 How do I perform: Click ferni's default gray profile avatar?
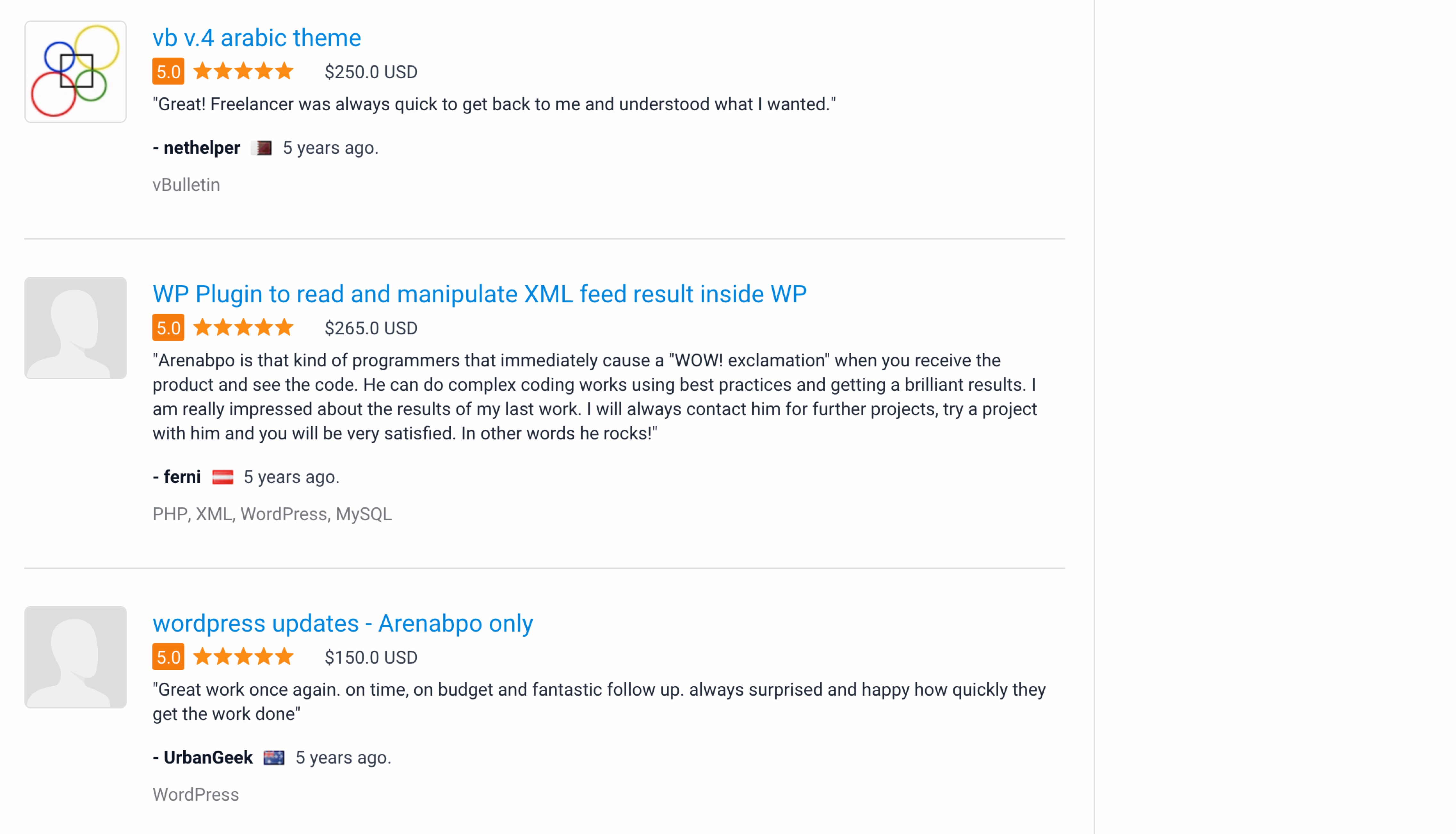[x=76, y=328]
